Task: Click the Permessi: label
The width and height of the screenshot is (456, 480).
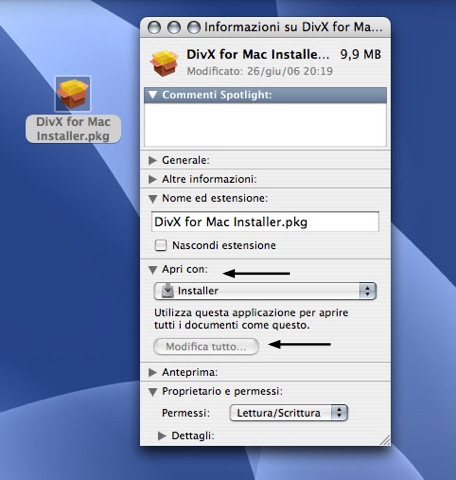Action: pos(186,413)
